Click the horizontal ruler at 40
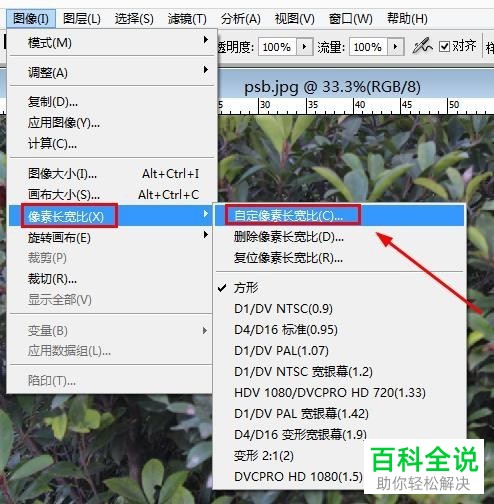The width and height of the screenshot is (494, 504). 360,105
